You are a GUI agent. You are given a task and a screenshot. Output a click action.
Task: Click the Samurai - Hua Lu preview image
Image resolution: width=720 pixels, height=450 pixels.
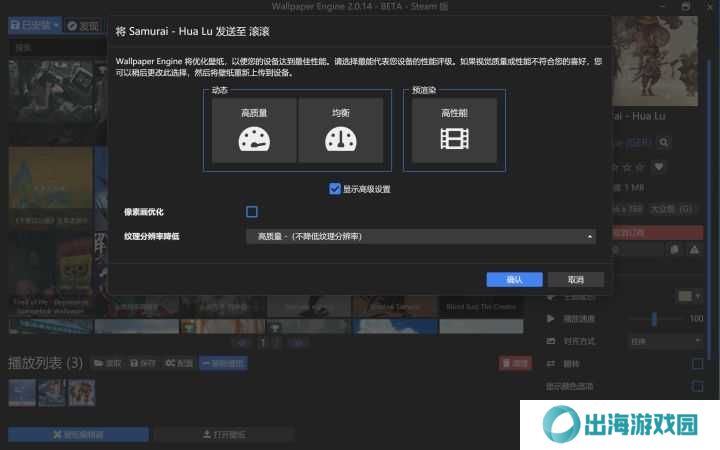[x=655, y=61]
